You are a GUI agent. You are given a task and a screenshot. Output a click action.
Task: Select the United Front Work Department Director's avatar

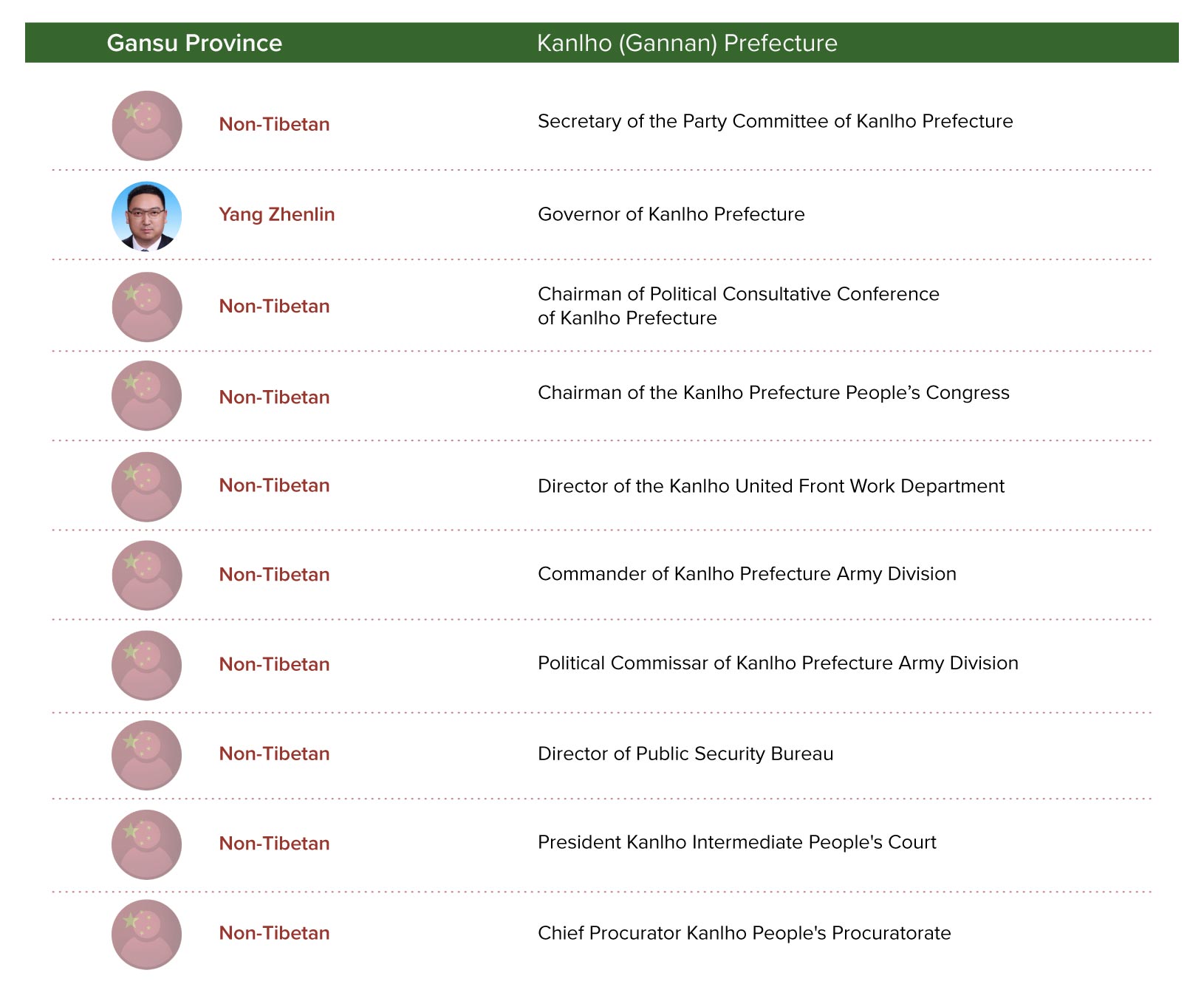147,487
